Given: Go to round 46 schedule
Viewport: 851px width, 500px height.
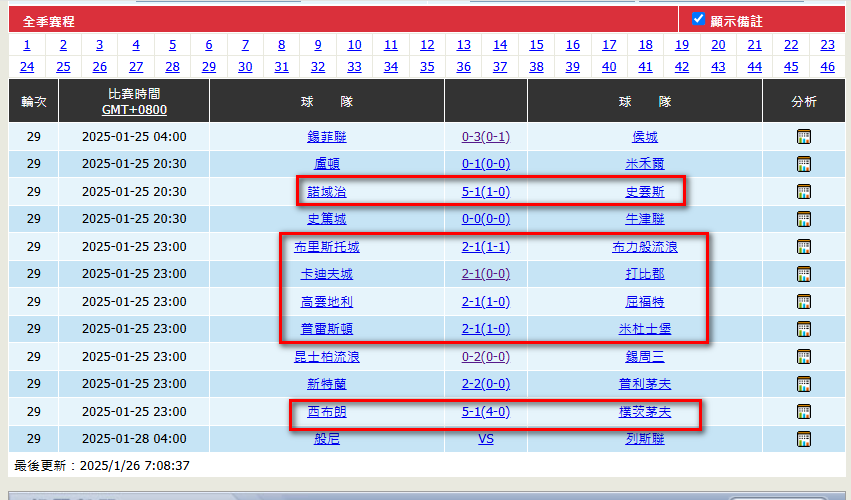Looking at the screenshot, I should [x=827, y=67].
